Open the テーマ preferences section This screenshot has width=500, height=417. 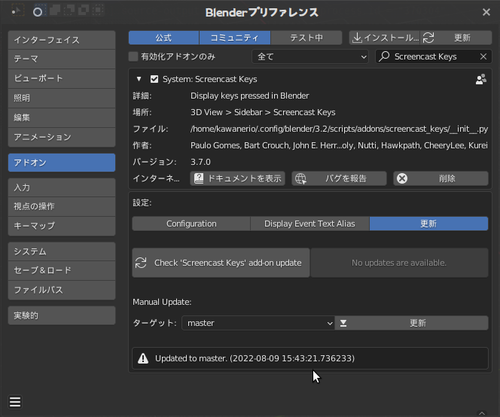tap(62, 59)
